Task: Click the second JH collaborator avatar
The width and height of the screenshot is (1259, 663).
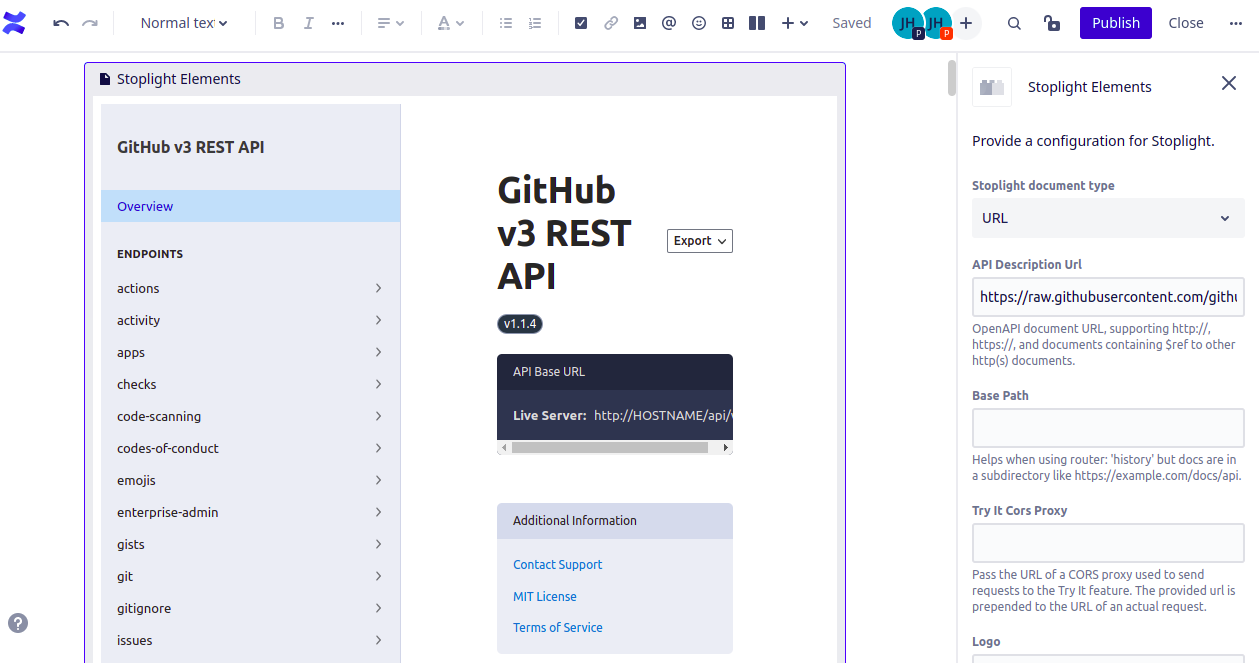Action: pyautogui.click(x=937, y=23)
